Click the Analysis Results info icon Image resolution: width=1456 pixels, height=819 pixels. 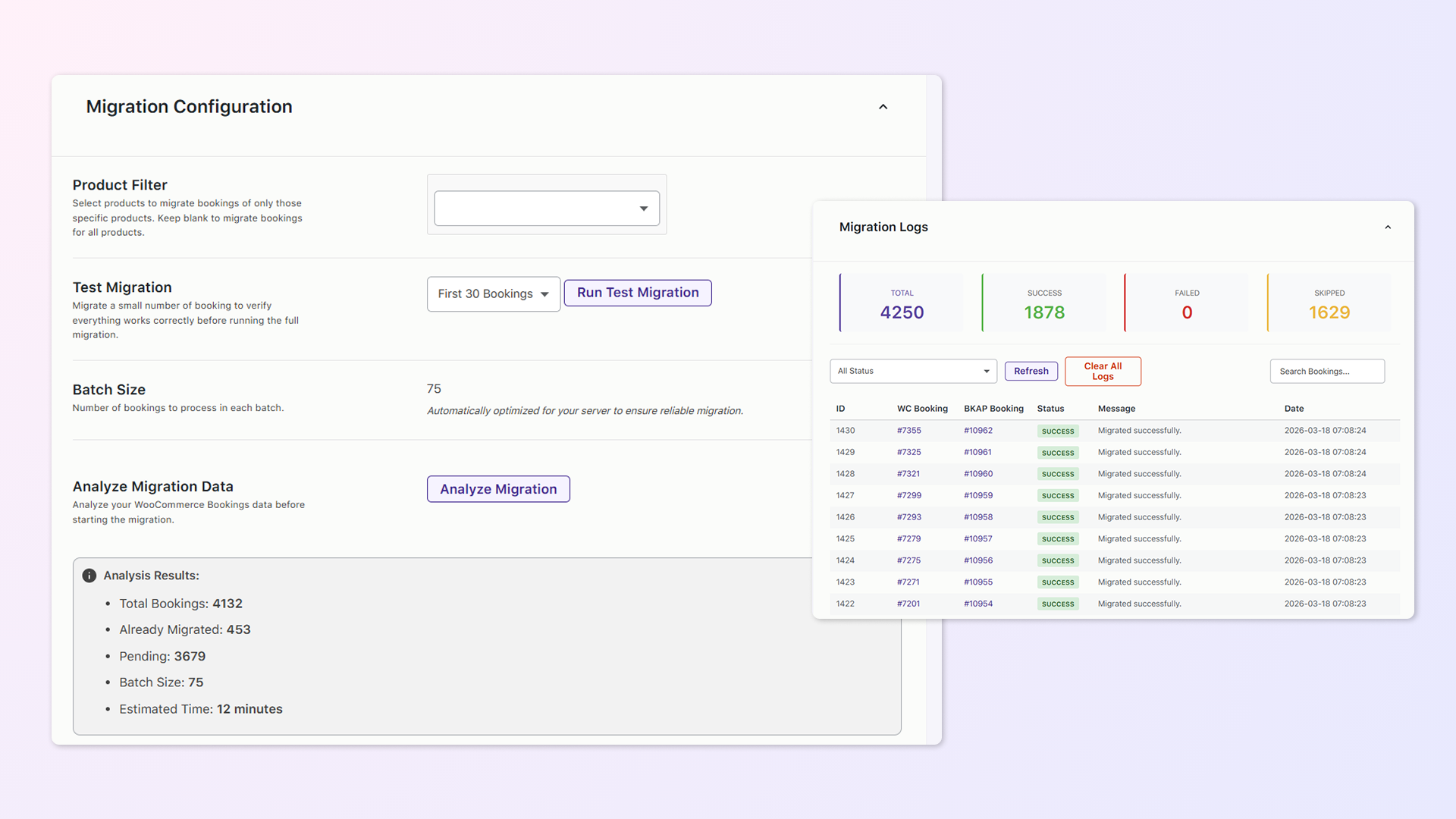(89, 576)
